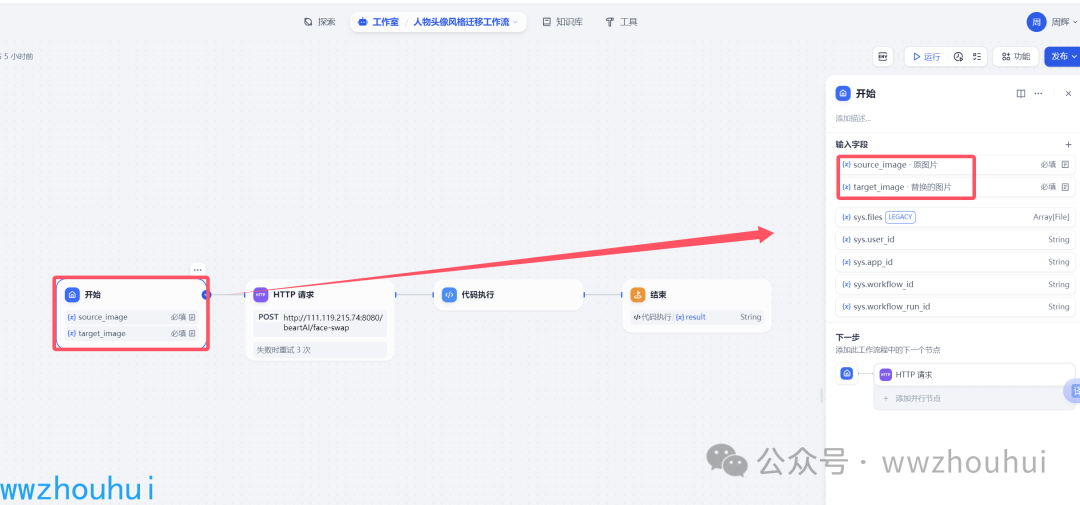Open the run history clock icon
Image resolution: width=1080 pixels, height=505 pixels.
[x=958, y=57]
